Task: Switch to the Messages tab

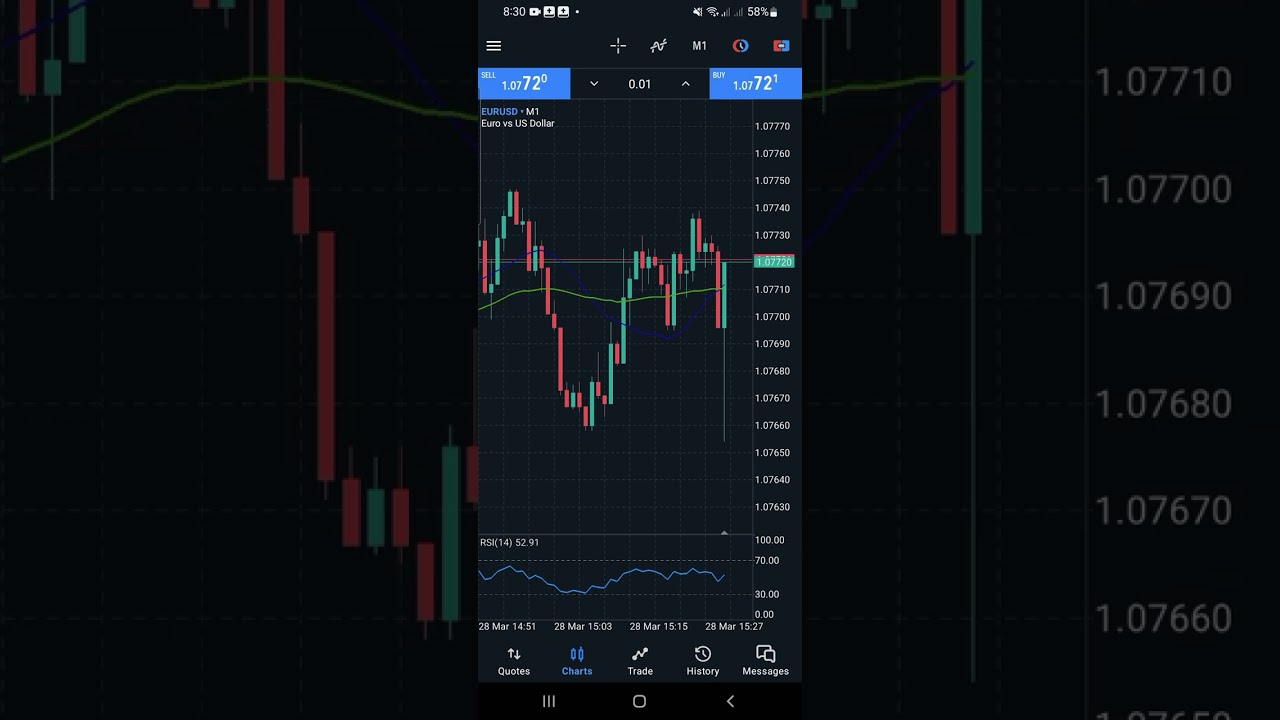Action: 766,661
